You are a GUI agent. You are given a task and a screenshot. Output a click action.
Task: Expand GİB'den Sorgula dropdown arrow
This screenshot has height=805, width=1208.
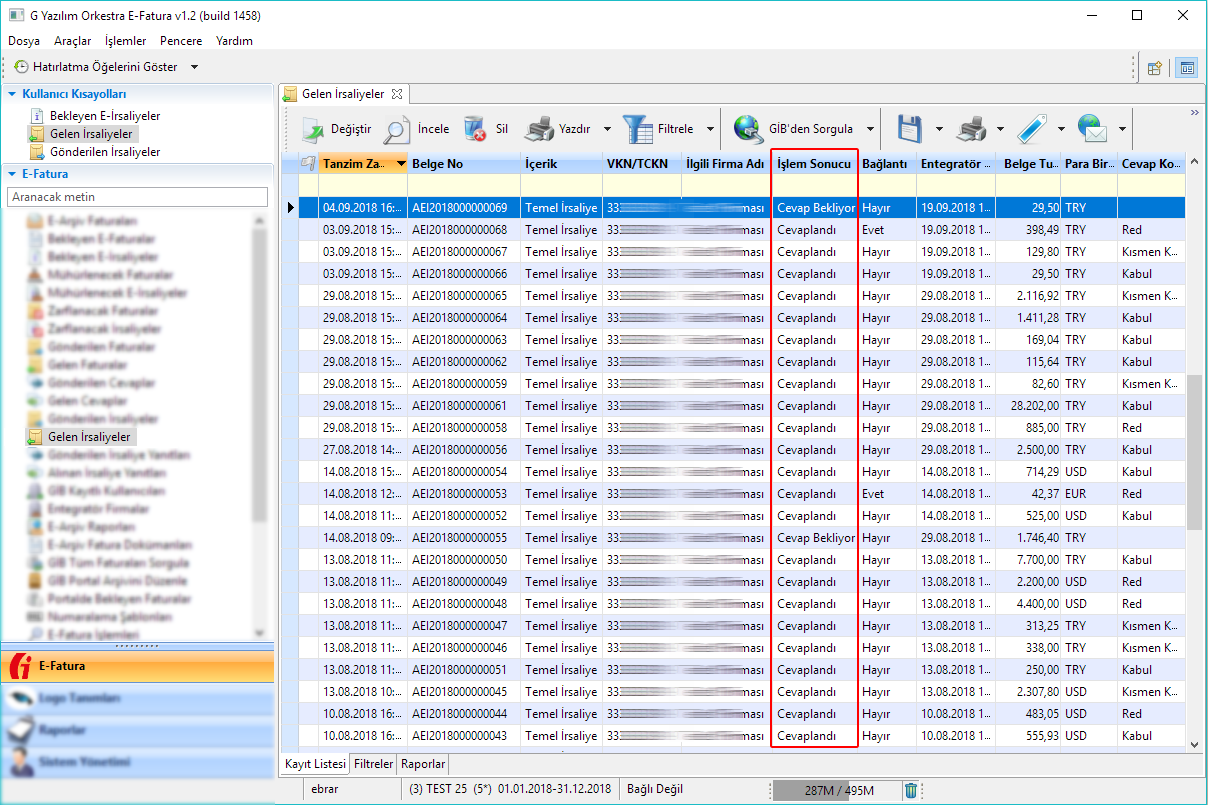point(870,129)
